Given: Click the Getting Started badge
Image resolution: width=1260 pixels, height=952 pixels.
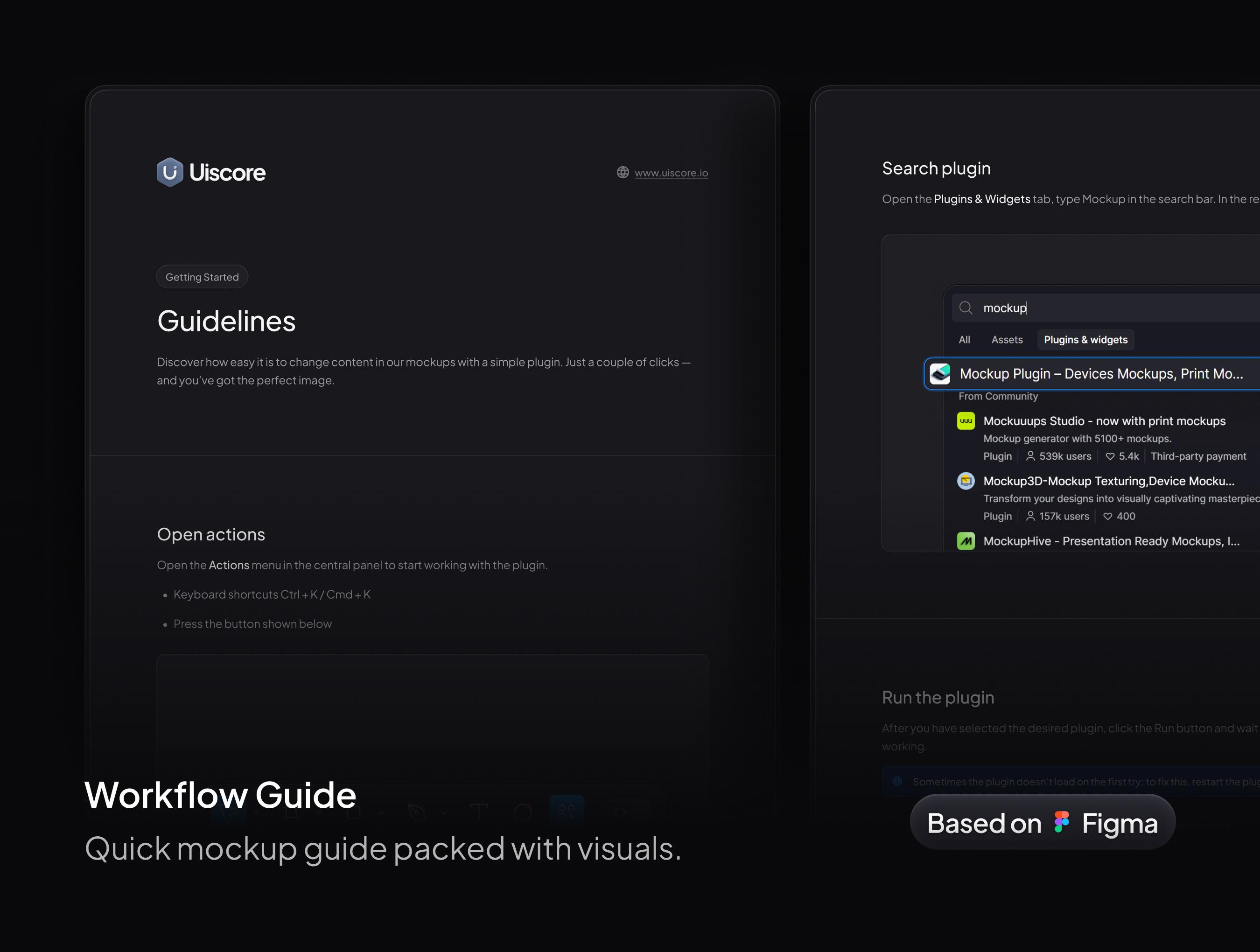Looking at the screenshot, I should tap(202, 277).
